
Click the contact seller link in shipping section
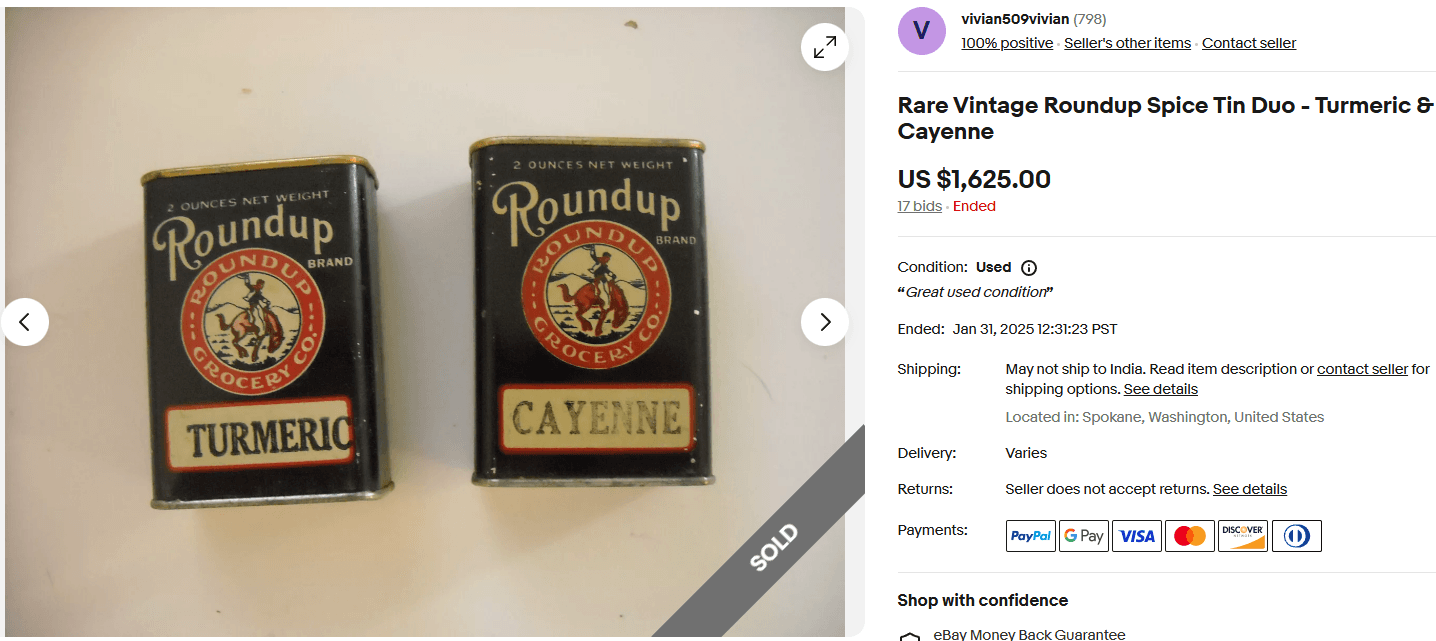[1362, 368]
